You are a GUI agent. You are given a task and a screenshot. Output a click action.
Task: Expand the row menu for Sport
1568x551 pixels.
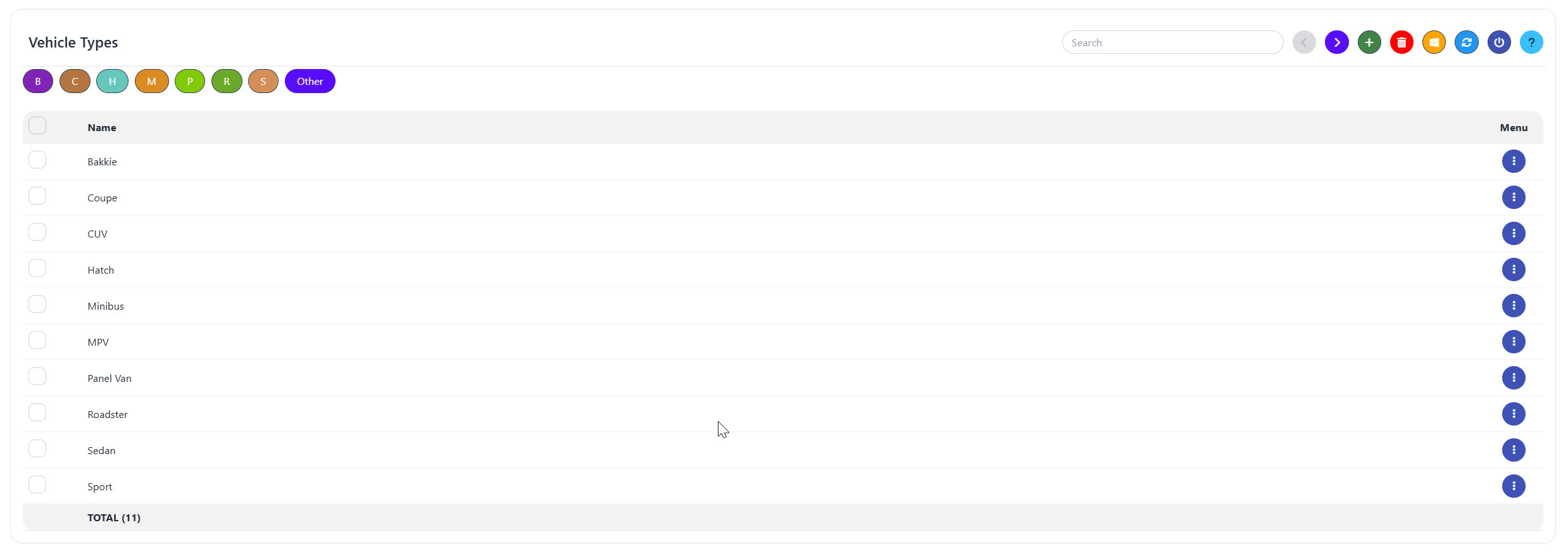(1514, 486)
